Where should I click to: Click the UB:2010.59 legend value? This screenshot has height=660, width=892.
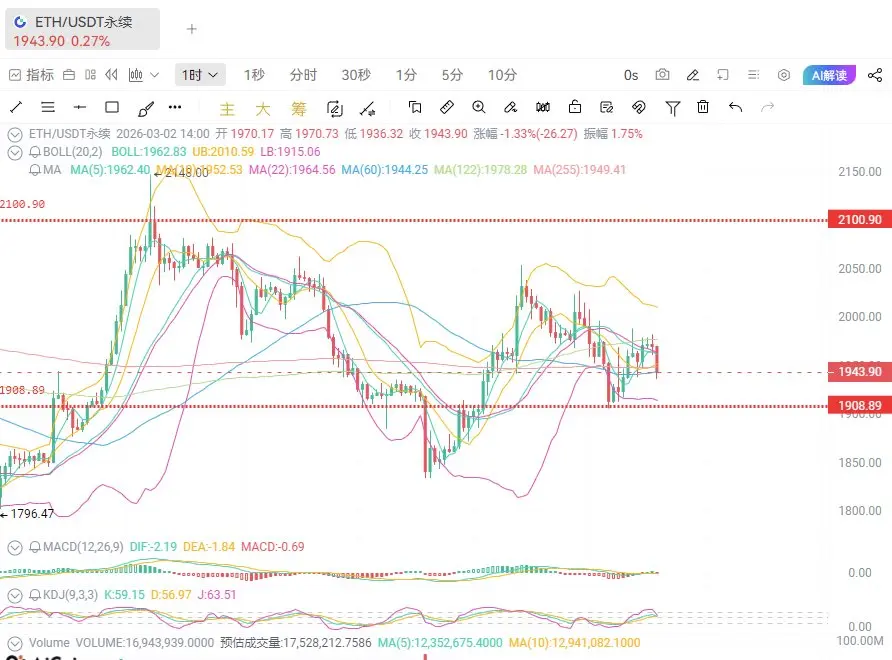[x=223, y=152]
